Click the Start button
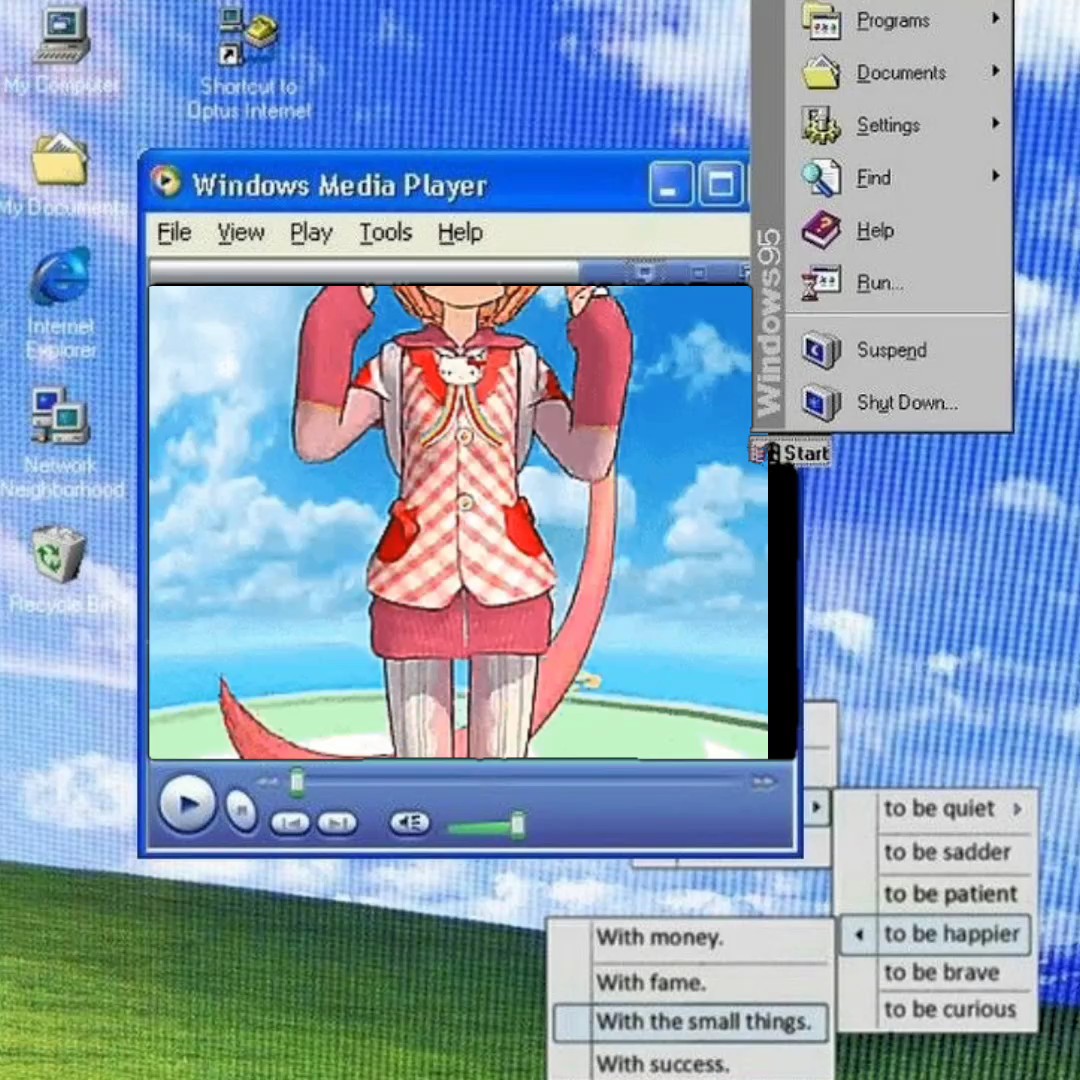This screenshot has height=1080, width=1080. click(794, 454)
